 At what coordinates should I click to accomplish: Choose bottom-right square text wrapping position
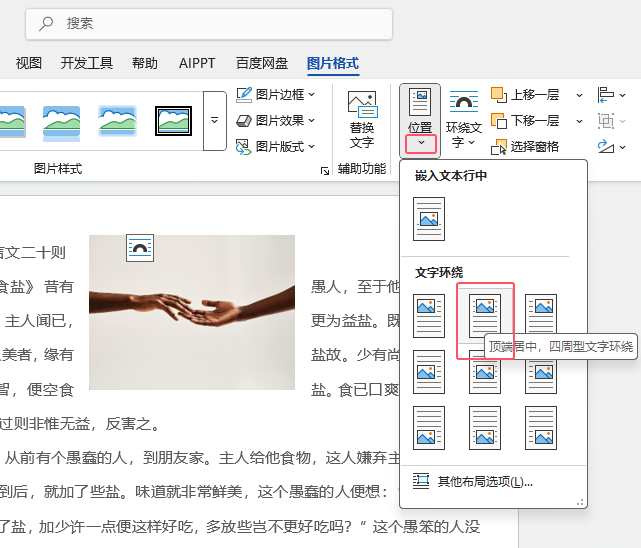pyautogui.click(x=541, y=428)
